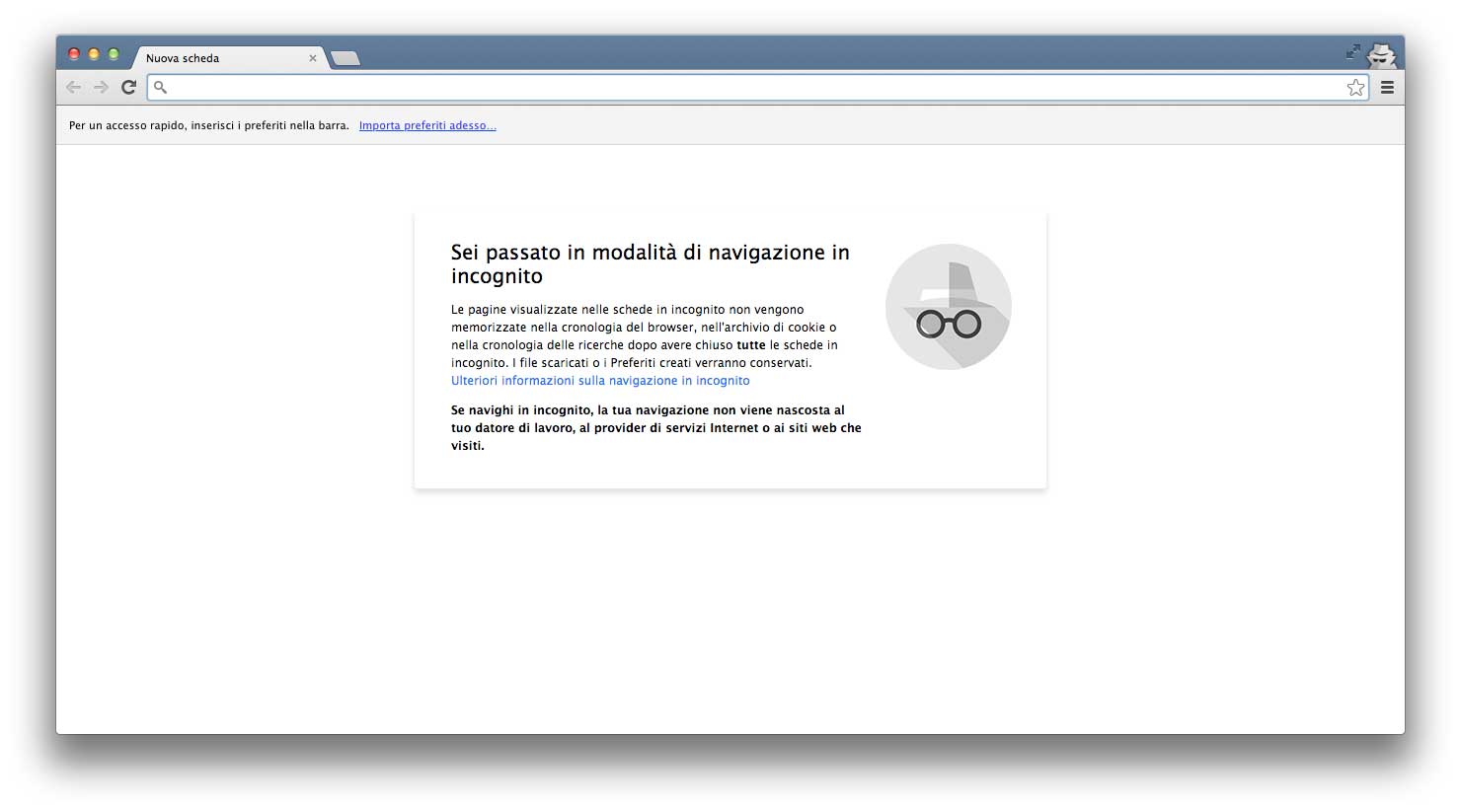Enter full screen with the arrows icon
Viewport: 1461px width, 812px height.
(1352, 51)
